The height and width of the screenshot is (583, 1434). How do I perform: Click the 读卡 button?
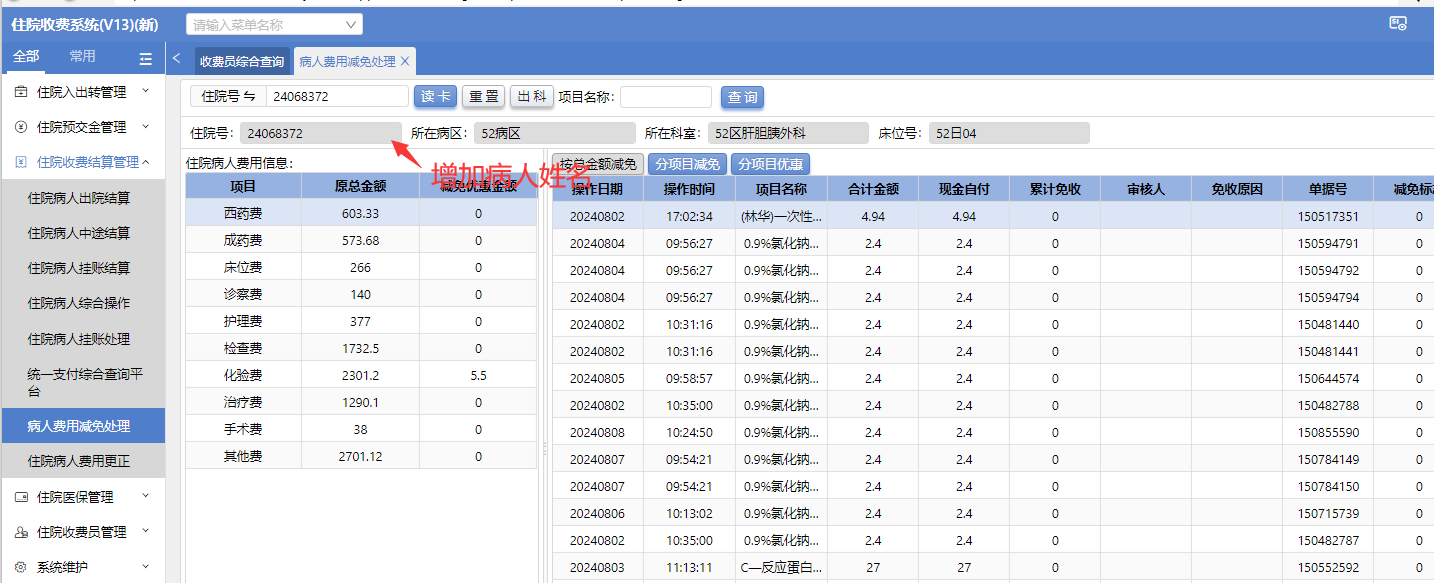point(435,96)
